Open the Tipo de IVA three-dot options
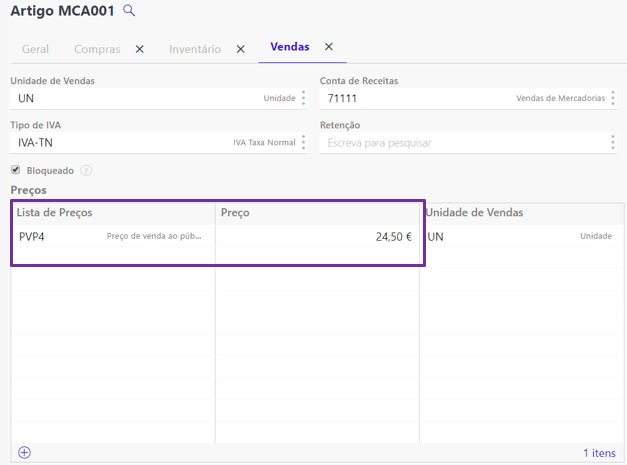Screen dimensions: 627x465 (304, 142)
